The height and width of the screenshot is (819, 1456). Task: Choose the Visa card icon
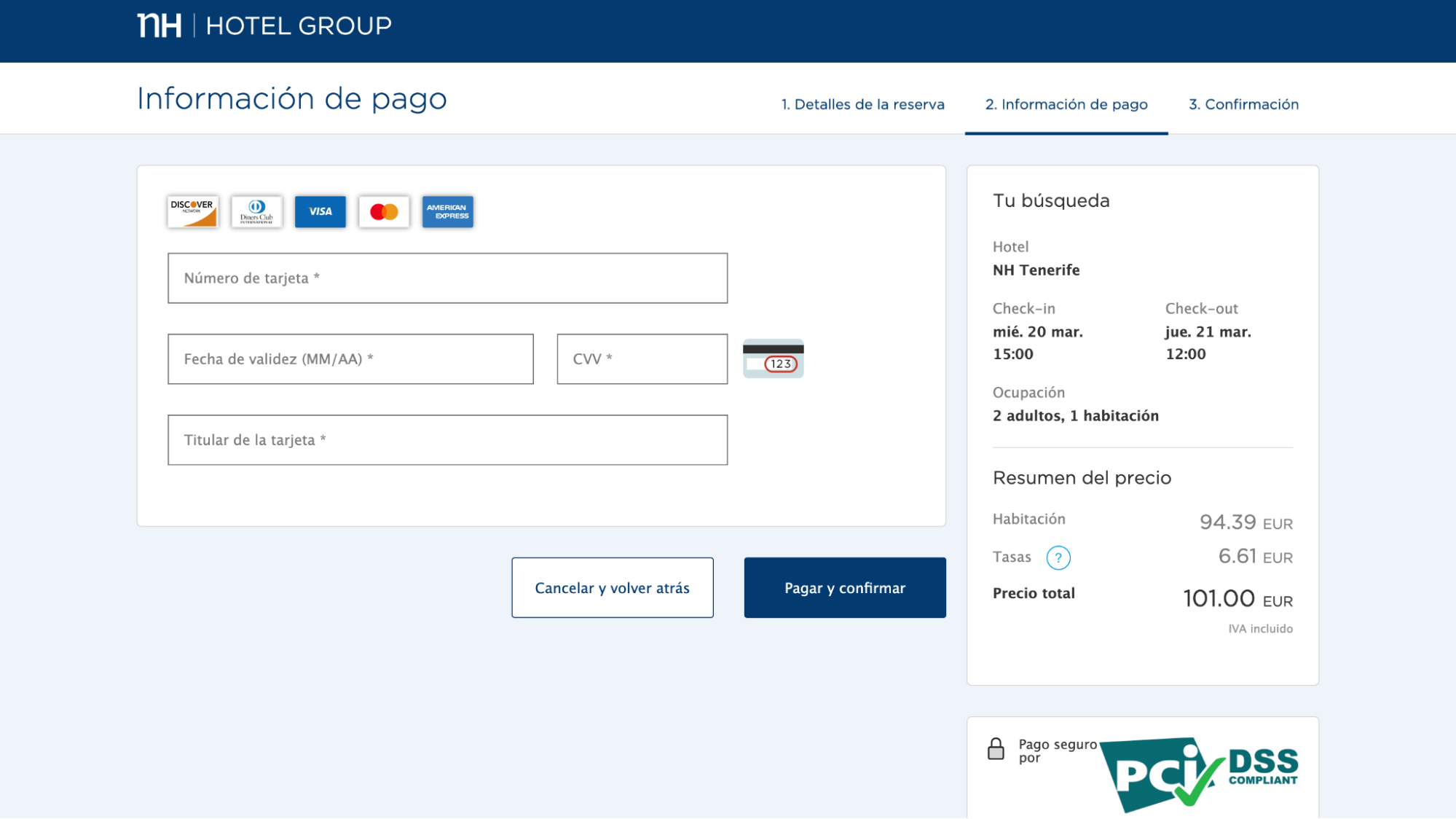(x=320, y=211)
